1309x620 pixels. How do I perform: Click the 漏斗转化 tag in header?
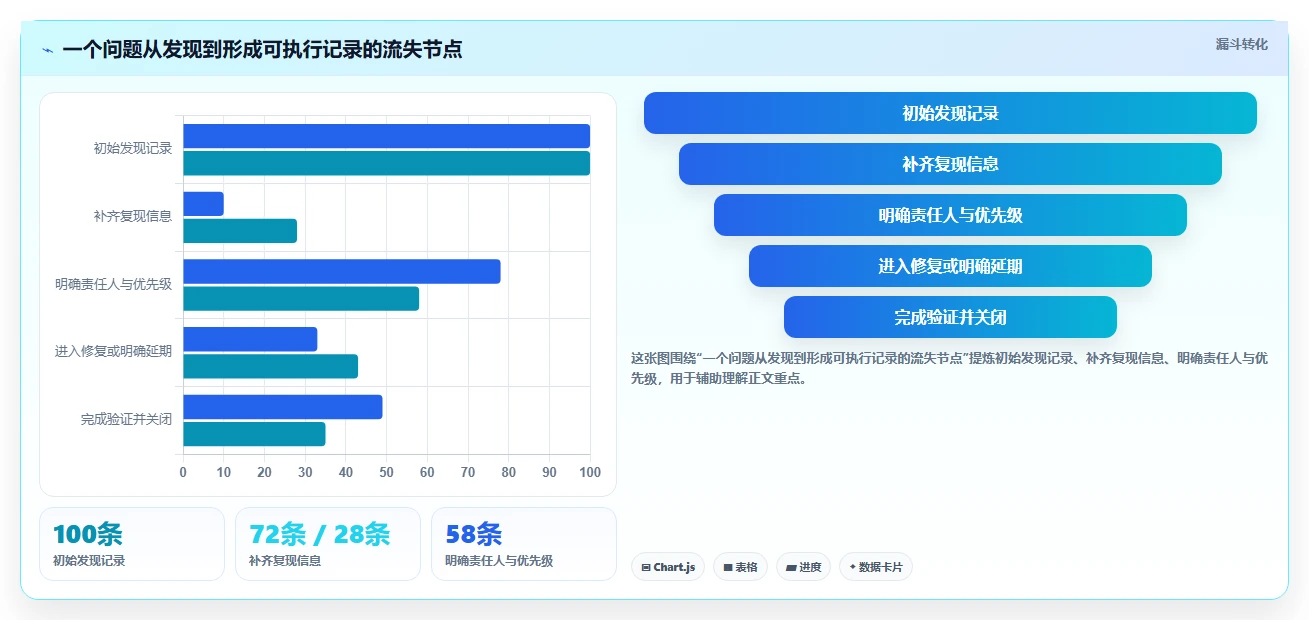[x=1241, y=44]
